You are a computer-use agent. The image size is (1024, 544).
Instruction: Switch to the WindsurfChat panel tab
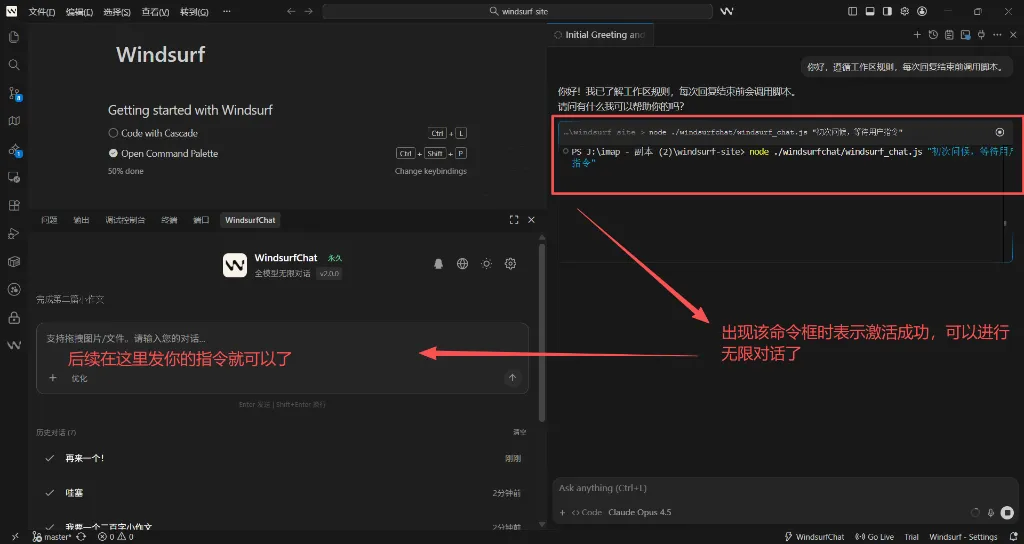(249, 220)
